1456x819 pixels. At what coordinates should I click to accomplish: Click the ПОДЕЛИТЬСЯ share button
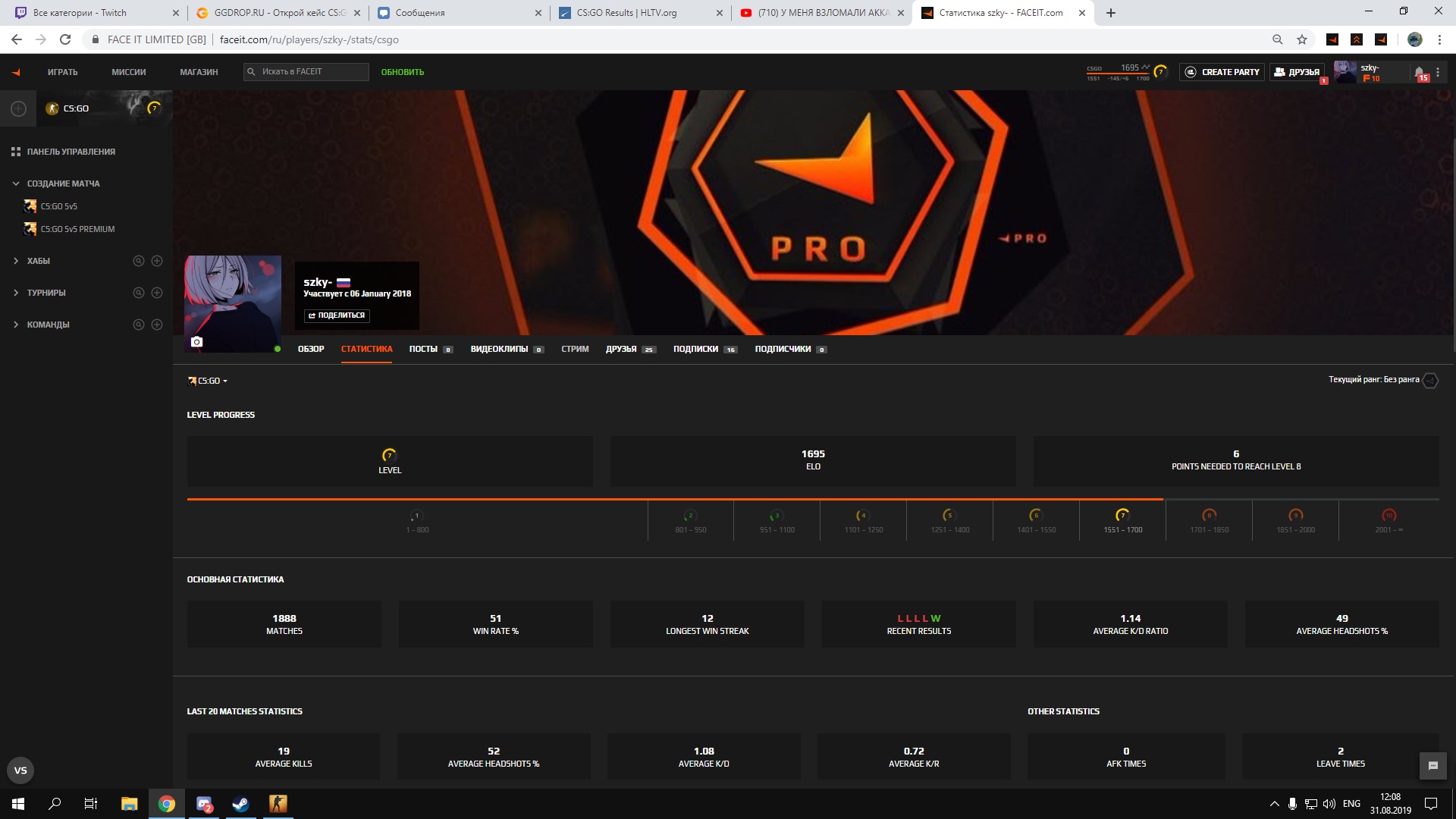tap(337, 315)
